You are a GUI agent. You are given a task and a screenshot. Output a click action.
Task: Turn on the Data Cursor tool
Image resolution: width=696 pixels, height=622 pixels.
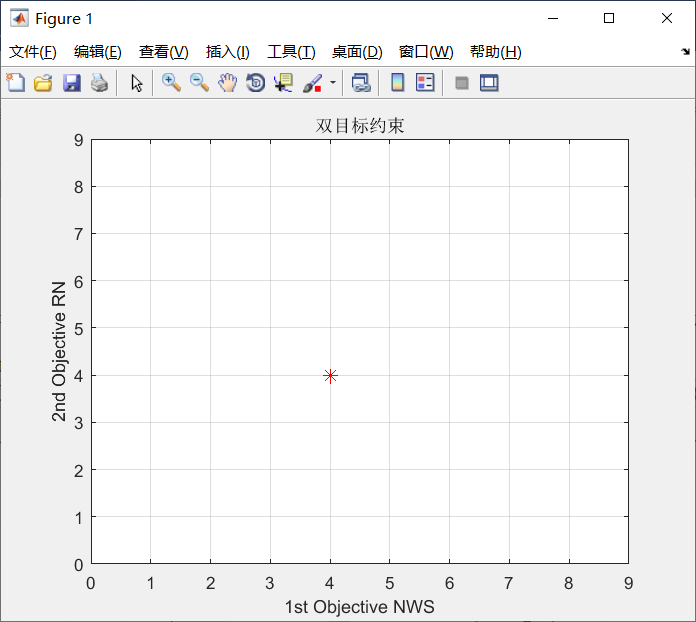point(284,83)
